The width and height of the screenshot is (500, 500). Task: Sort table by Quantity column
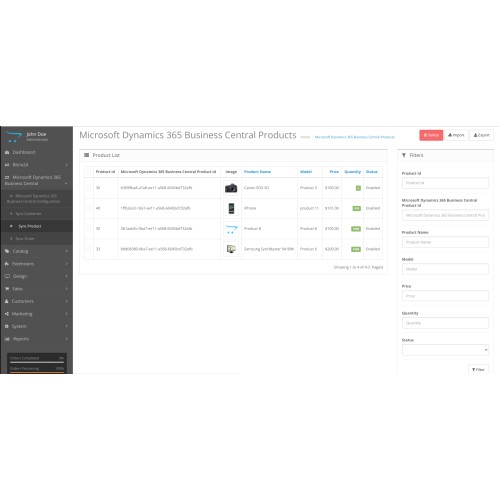pos(353,172)
